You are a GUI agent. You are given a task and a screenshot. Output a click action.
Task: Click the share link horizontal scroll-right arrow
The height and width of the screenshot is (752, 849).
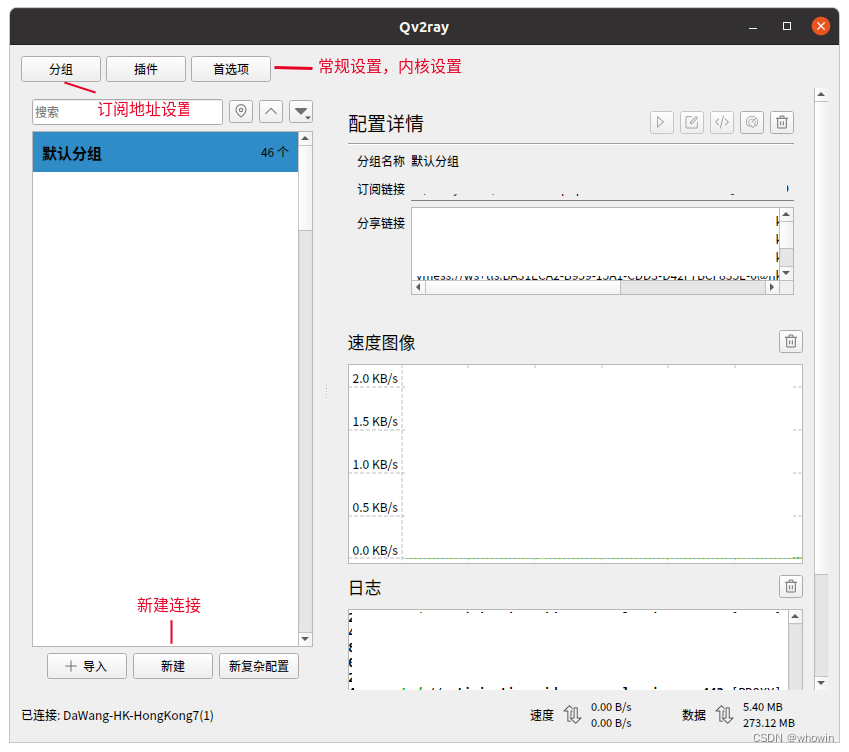tap(772, 287)
